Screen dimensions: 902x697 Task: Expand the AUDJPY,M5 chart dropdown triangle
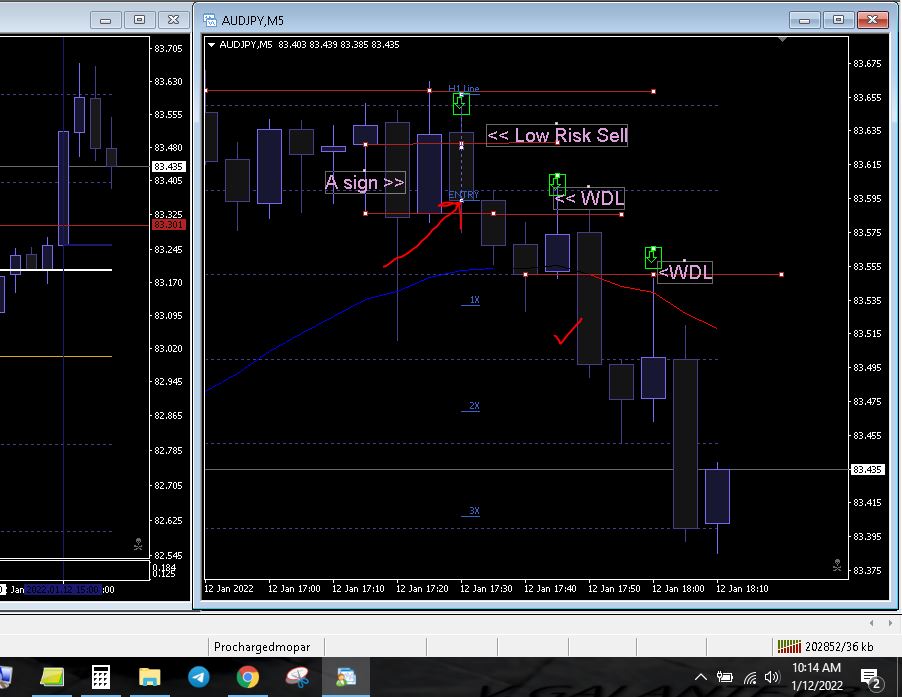point(211,44)
